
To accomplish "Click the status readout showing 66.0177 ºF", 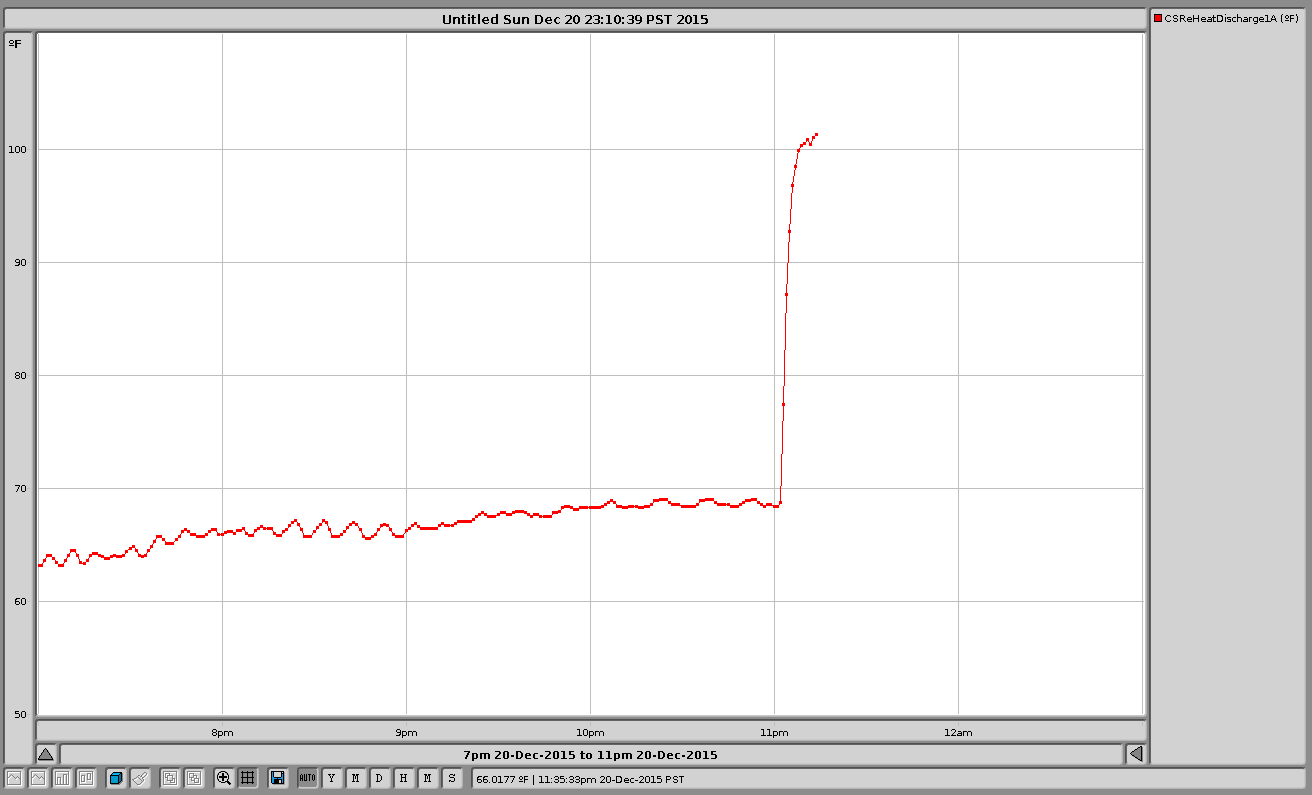I will 581,778.
